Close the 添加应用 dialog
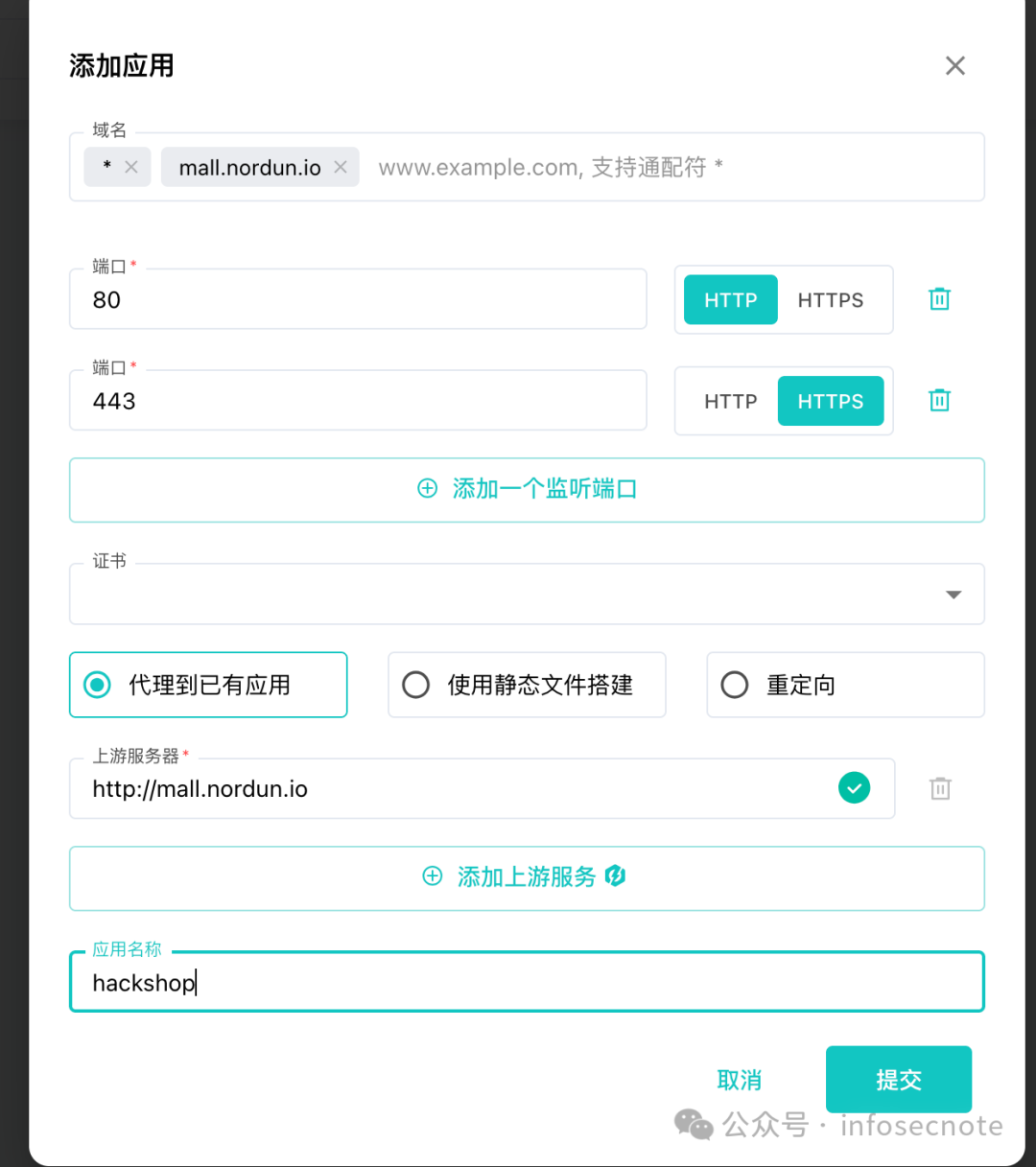This screenshot has width=1036, height=1167. [x=954, y=66]
